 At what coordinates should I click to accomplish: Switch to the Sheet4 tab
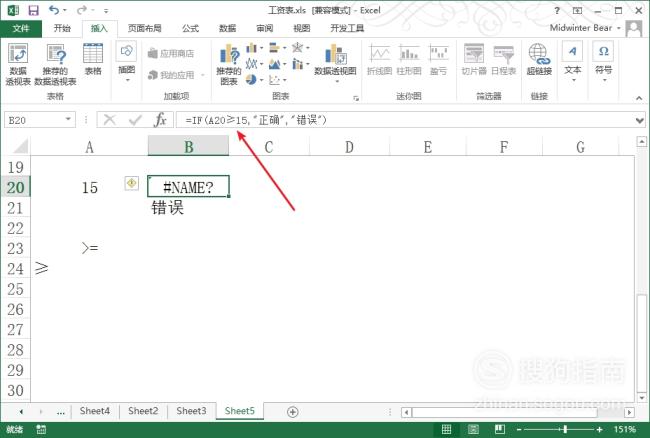point(95,411)
